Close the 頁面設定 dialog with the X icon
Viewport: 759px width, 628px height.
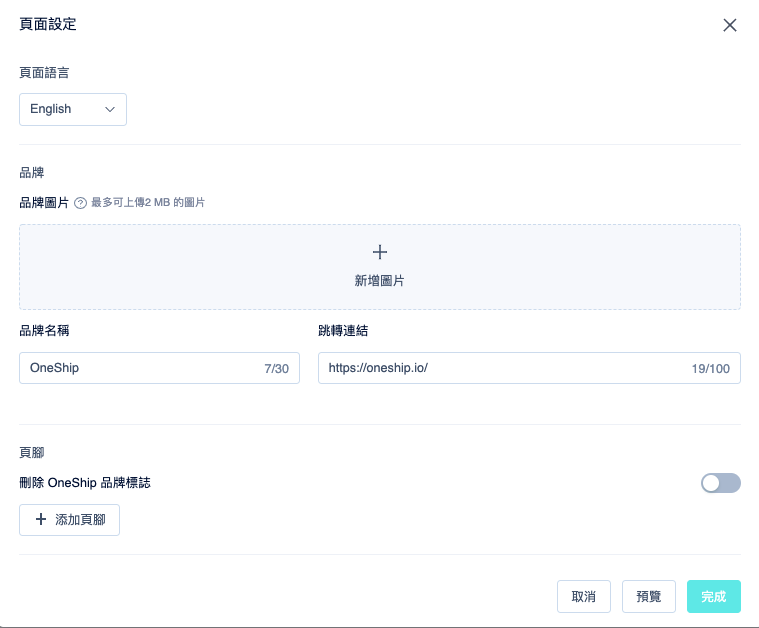[729, 25]
